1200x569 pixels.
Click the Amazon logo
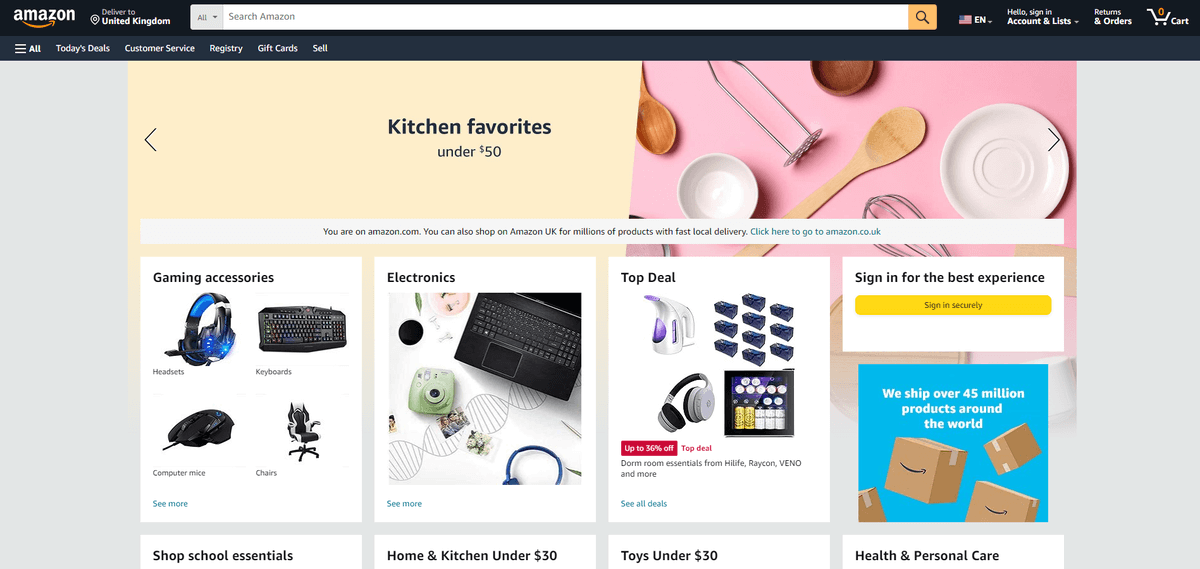pos(44,18)
